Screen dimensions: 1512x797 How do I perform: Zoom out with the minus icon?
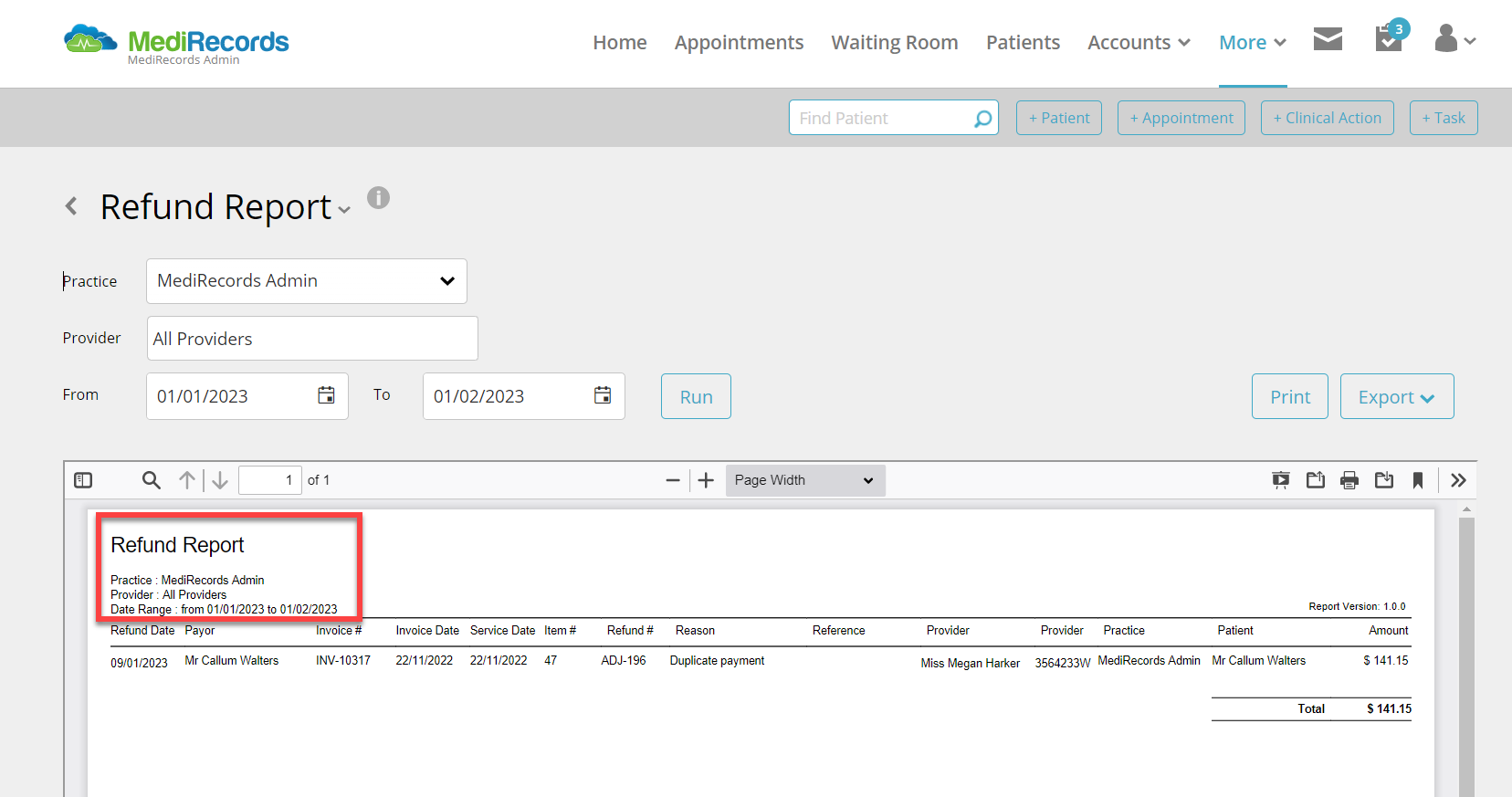673,480
